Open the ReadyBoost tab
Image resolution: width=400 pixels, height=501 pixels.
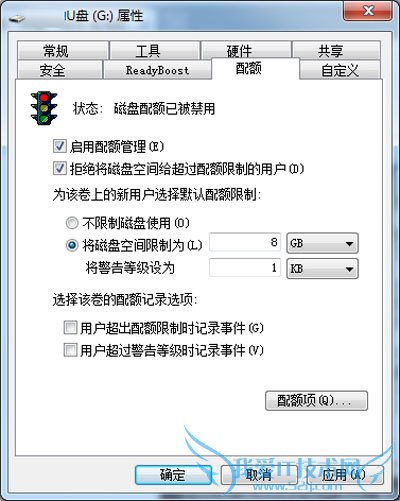[x=157, y=70]
